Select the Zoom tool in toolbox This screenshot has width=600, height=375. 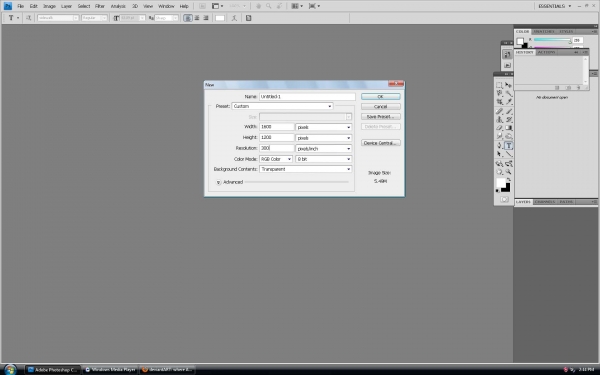tap(509, 172)
